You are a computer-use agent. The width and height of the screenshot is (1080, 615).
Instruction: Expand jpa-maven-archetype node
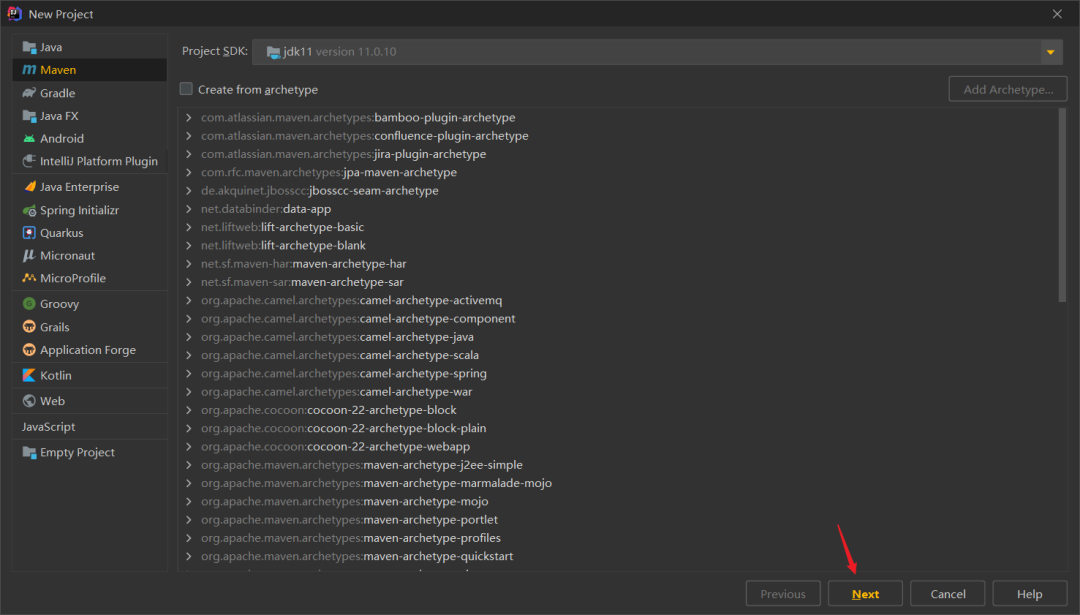[189, 172]
